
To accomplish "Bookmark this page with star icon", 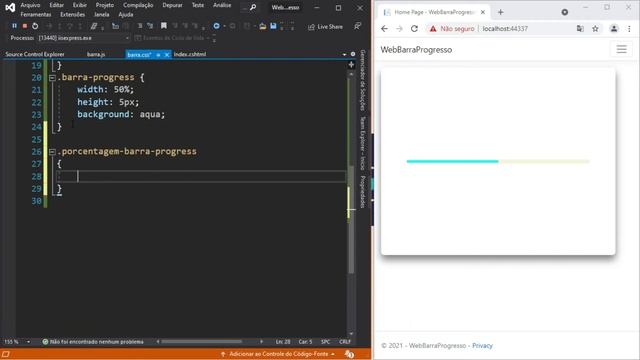I will pyautogui.click(x=596, y=29).
